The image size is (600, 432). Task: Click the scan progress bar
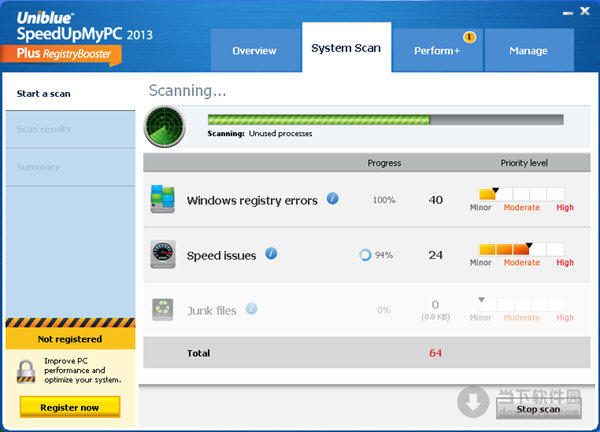tap(385, 120)
